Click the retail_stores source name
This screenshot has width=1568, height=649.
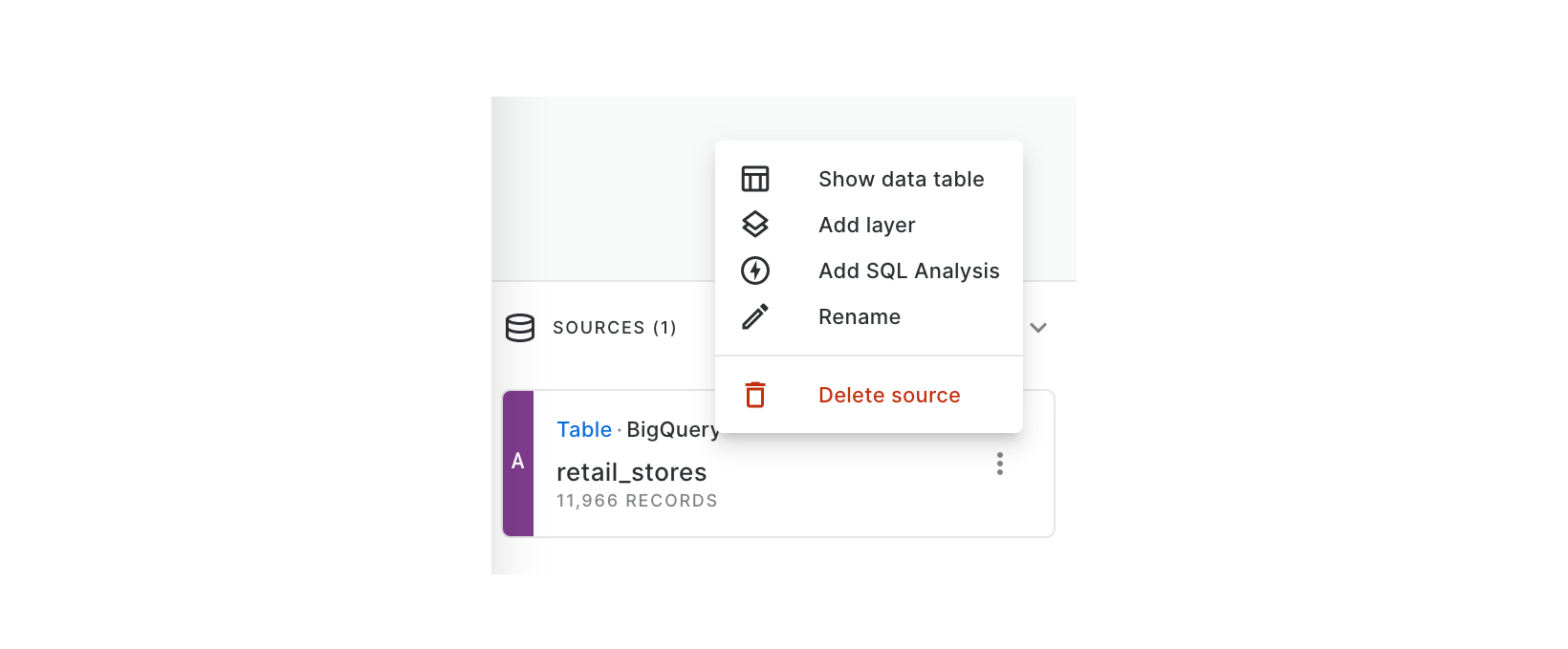click(x=631, y=472)
